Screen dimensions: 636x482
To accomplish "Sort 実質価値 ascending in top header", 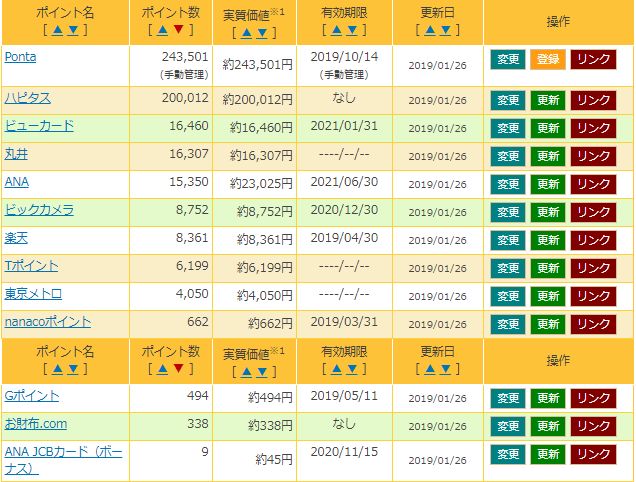I will pyautogui.click(x=246, y=33).
